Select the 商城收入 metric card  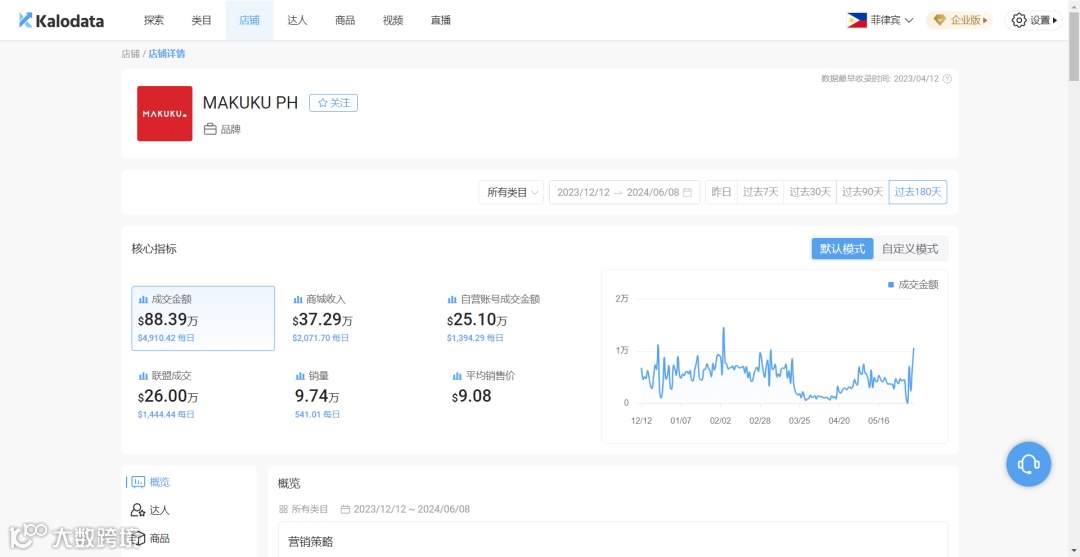pos(357,318)
